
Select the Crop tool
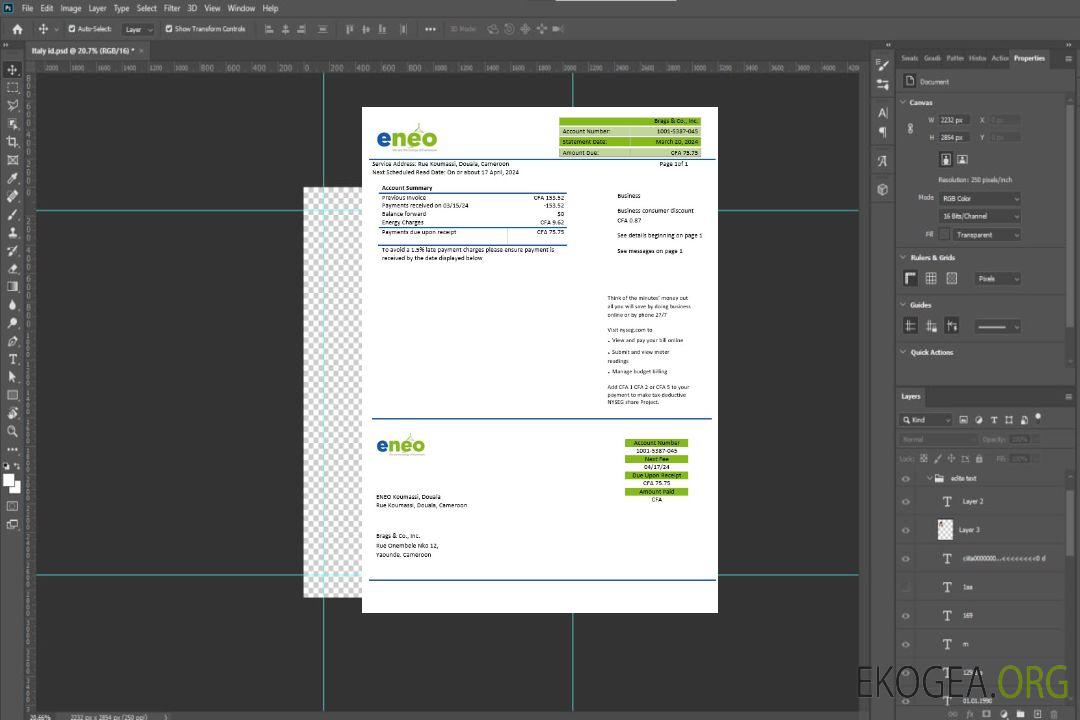click(x=13, y=142)
